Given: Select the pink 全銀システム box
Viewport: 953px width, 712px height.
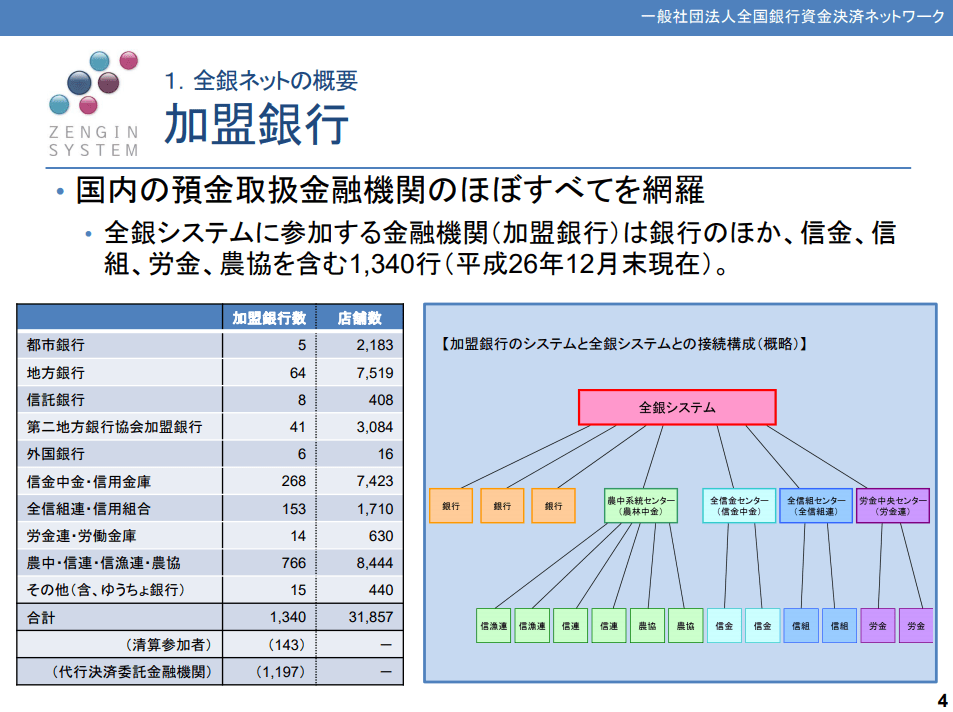Looking at the screenshot, I should pos(677,407).
